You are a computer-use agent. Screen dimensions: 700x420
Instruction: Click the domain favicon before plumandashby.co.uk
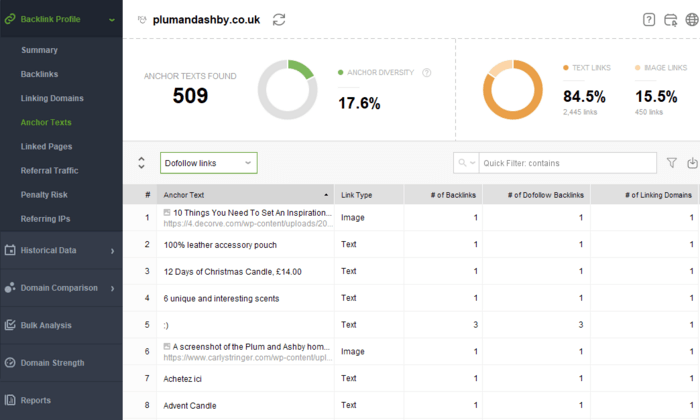[142, 20]
